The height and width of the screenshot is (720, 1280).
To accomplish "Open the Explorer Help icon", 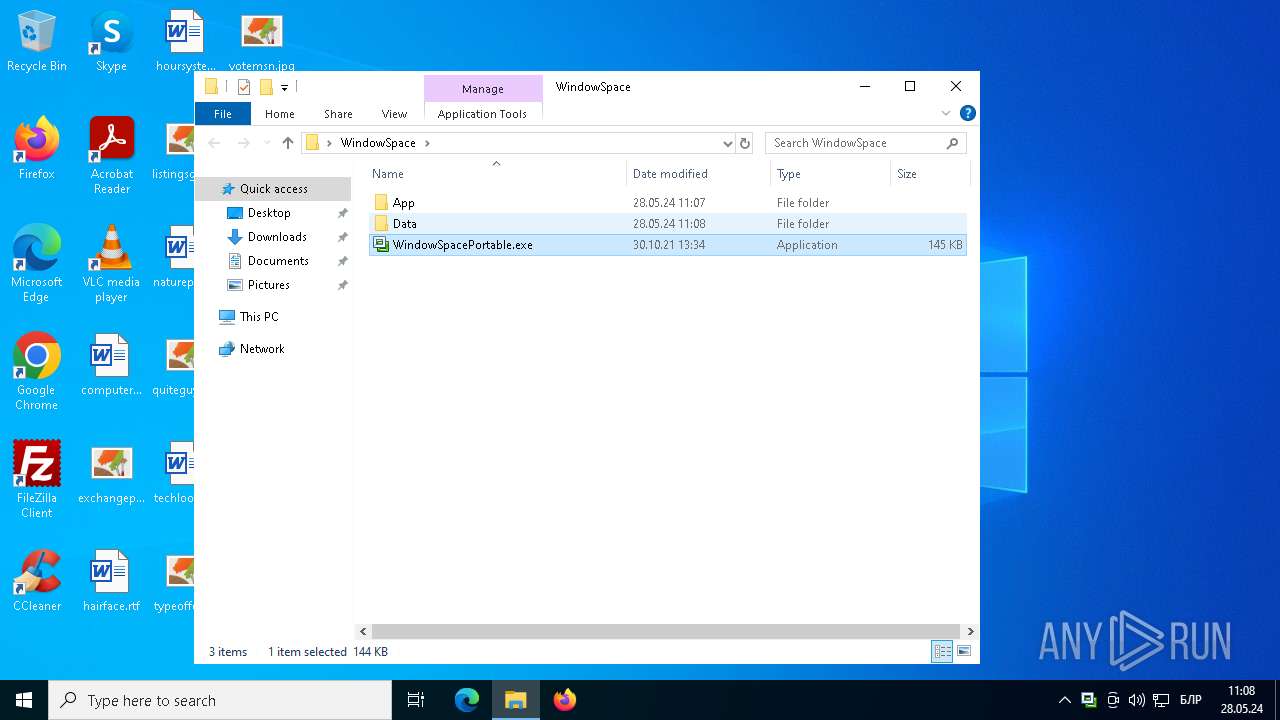I will pos(967,114).
